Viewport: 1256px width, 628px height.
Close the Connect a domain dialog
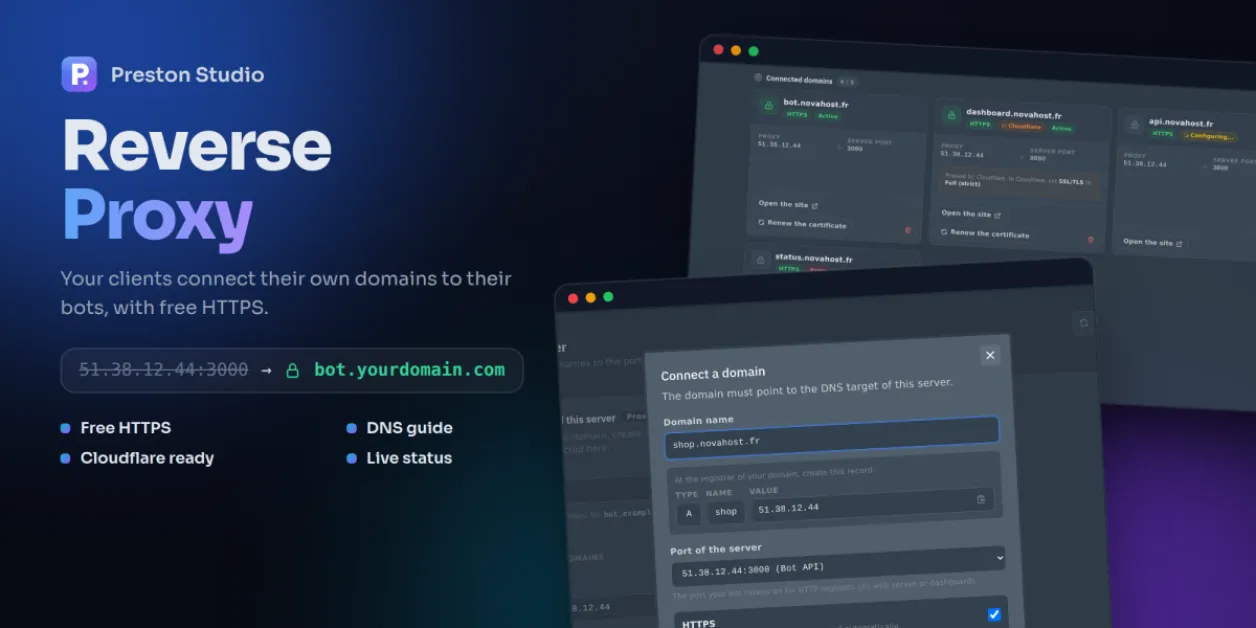(990, 355)
